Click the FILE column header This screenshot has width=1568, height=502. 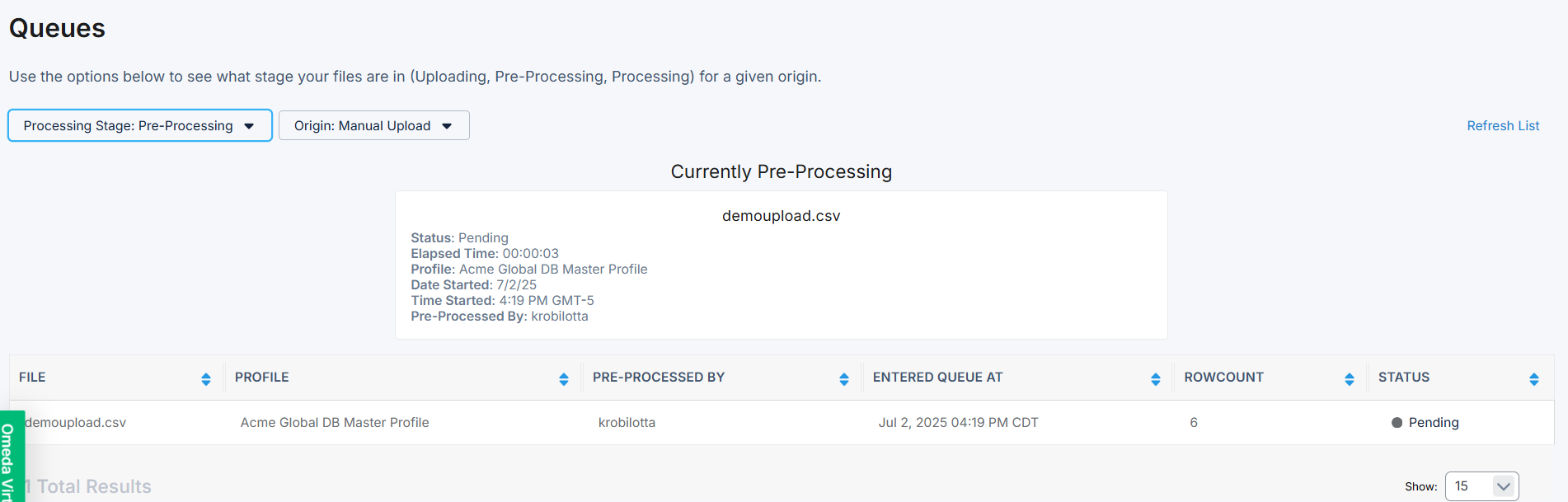[33, 378]
